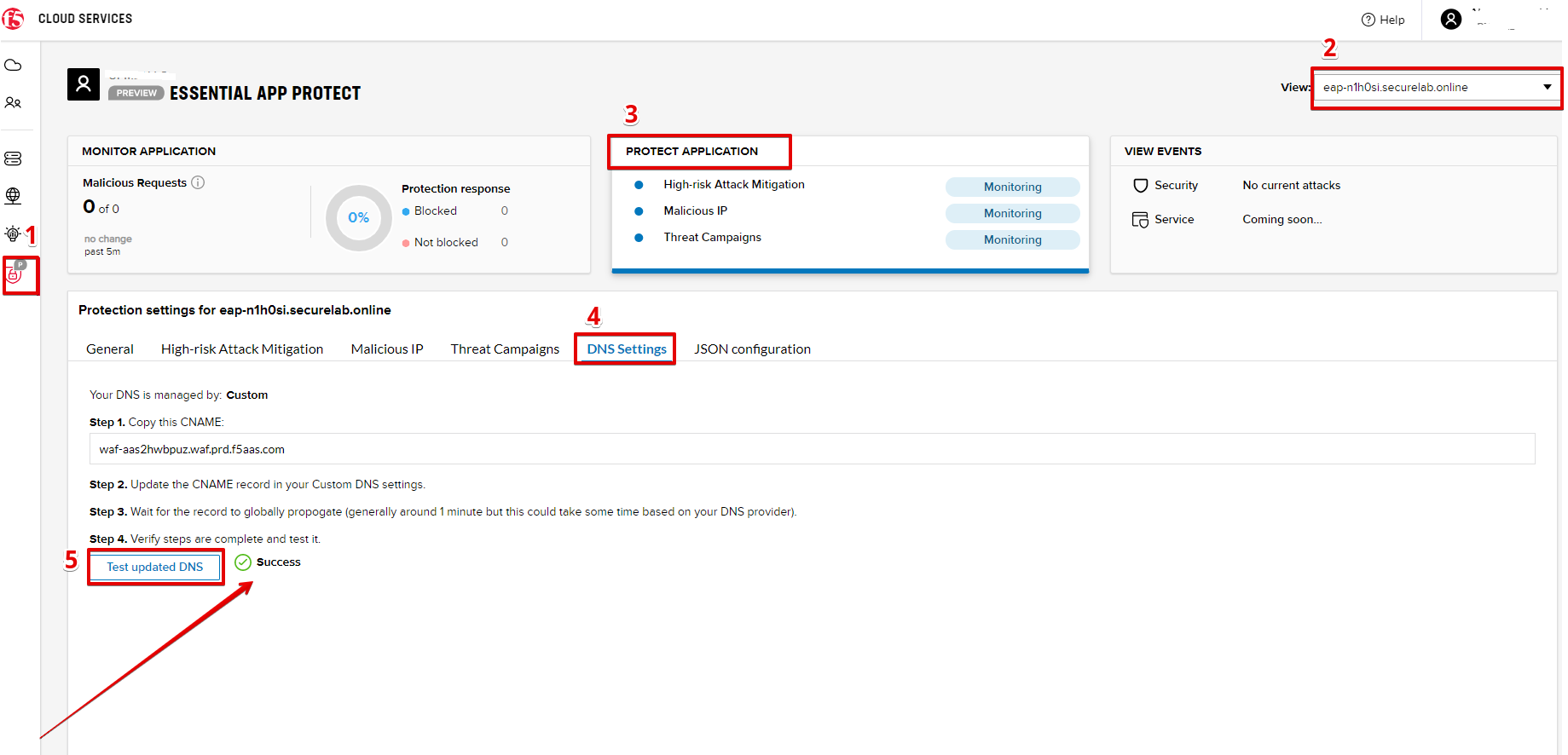Click the Help question mark icon

[x=1368, y=20]
